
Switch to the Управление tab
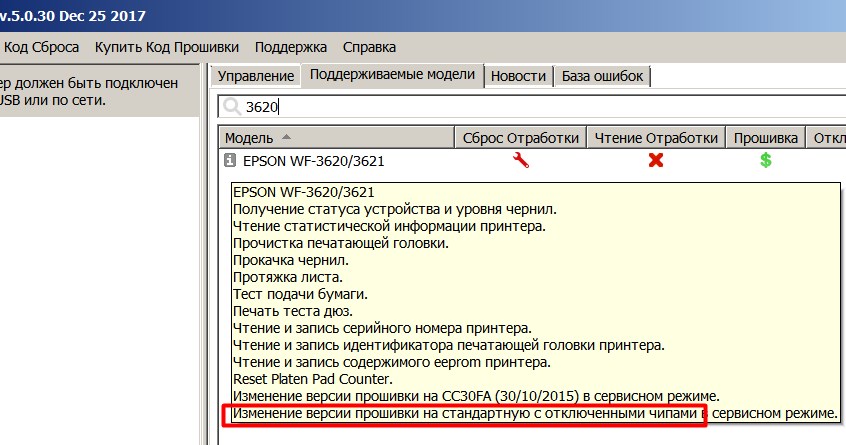(x=256, y=76)
